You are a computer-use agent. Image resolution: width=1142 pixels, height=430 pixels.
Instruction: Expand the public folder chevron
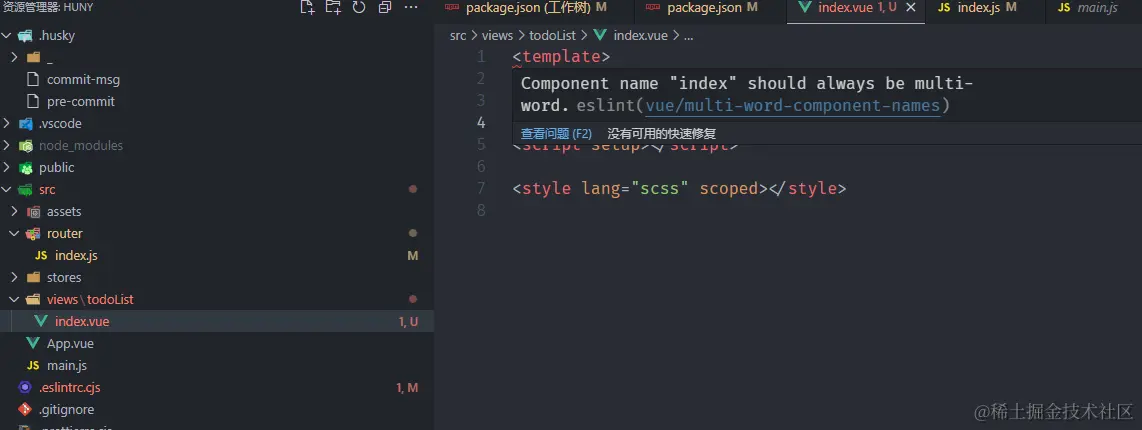coord(7,168)
